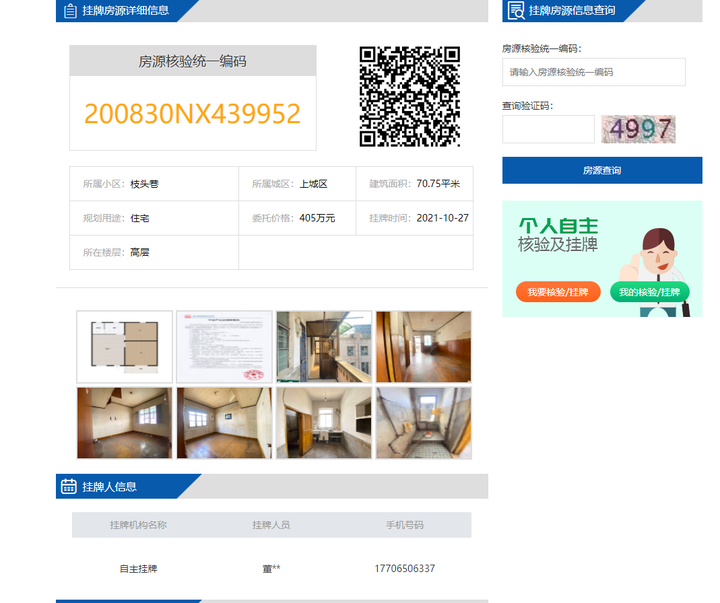Click the orange 我要核验/挂牌 button
The image size is (720, 603).
tap(558, 292)
